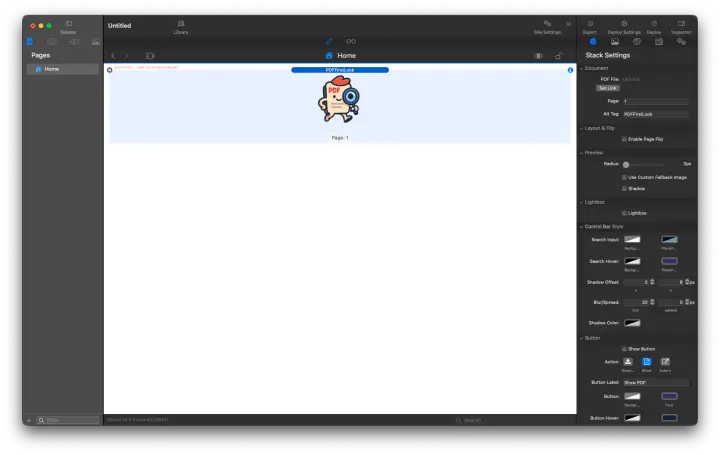Click the Set Link button
The width and height of the screenshot is (720, 455).
coord(608,88)
